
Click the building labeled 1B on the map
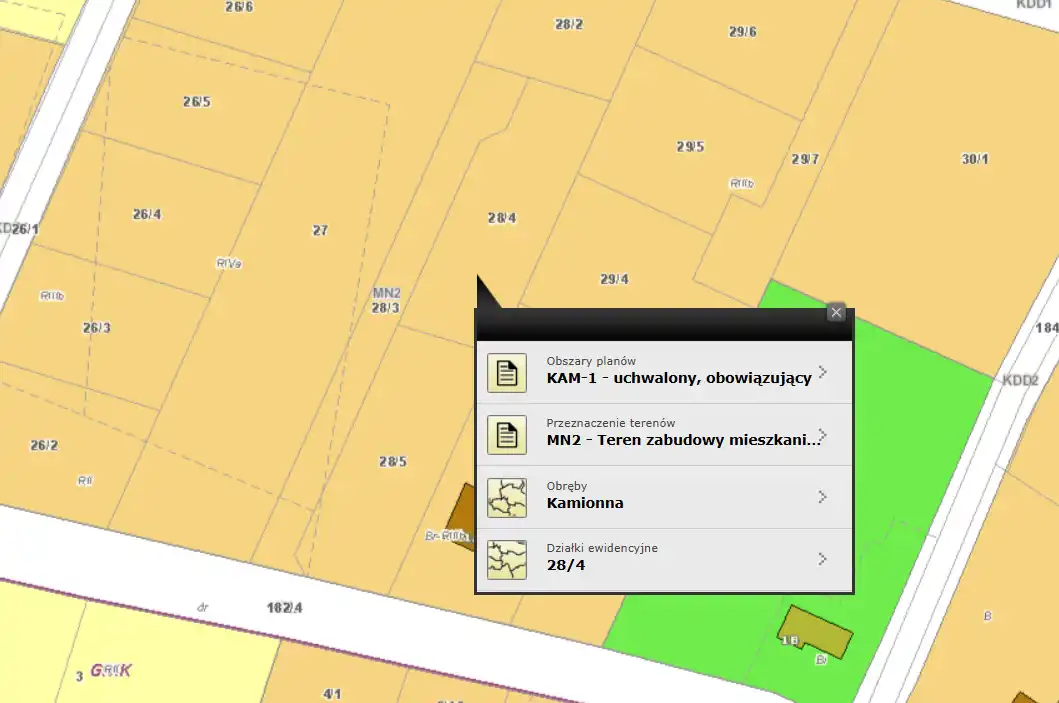point(816,631)
